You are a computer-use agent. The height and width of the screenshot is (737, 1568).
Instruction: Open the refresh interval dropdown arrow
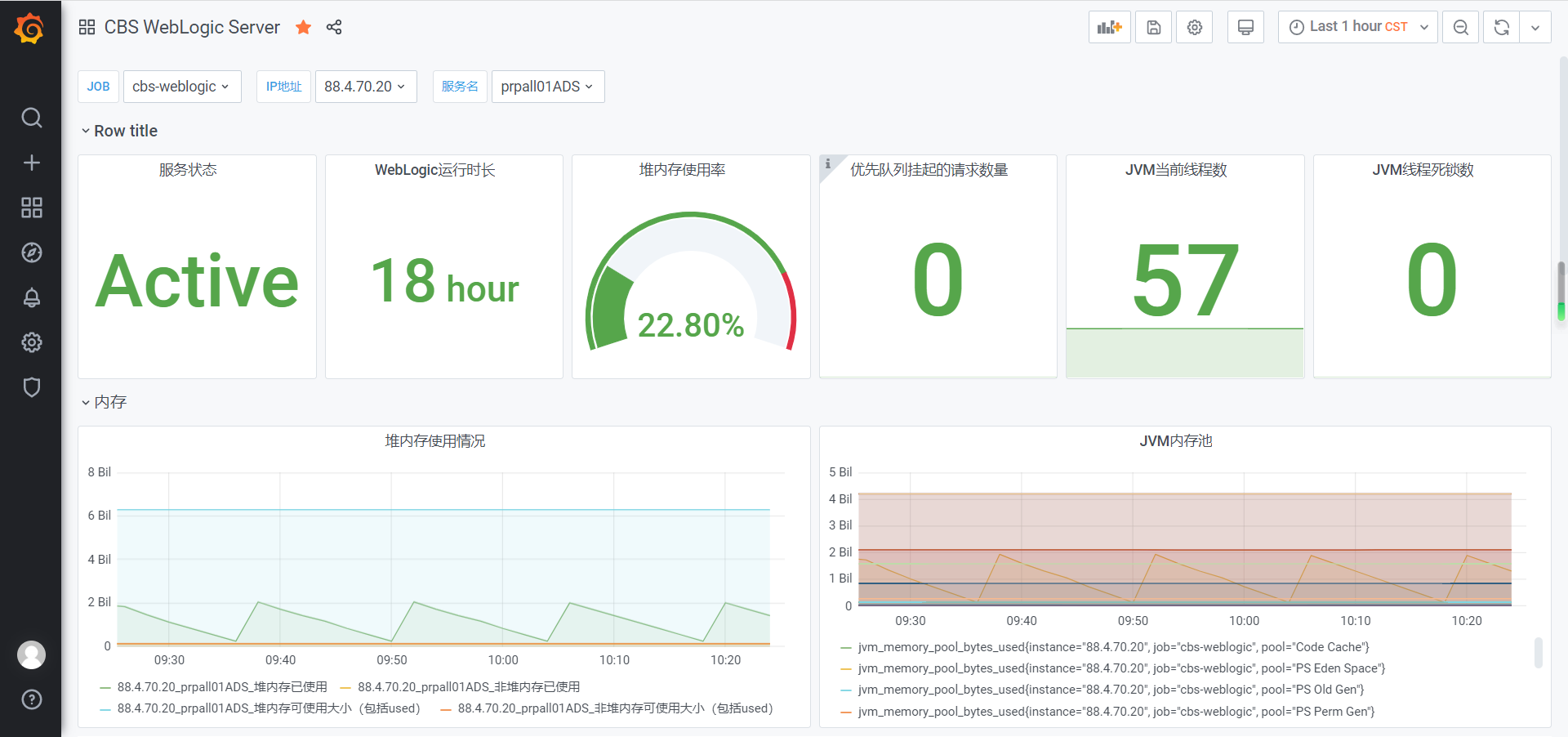tap(1535, 27)
